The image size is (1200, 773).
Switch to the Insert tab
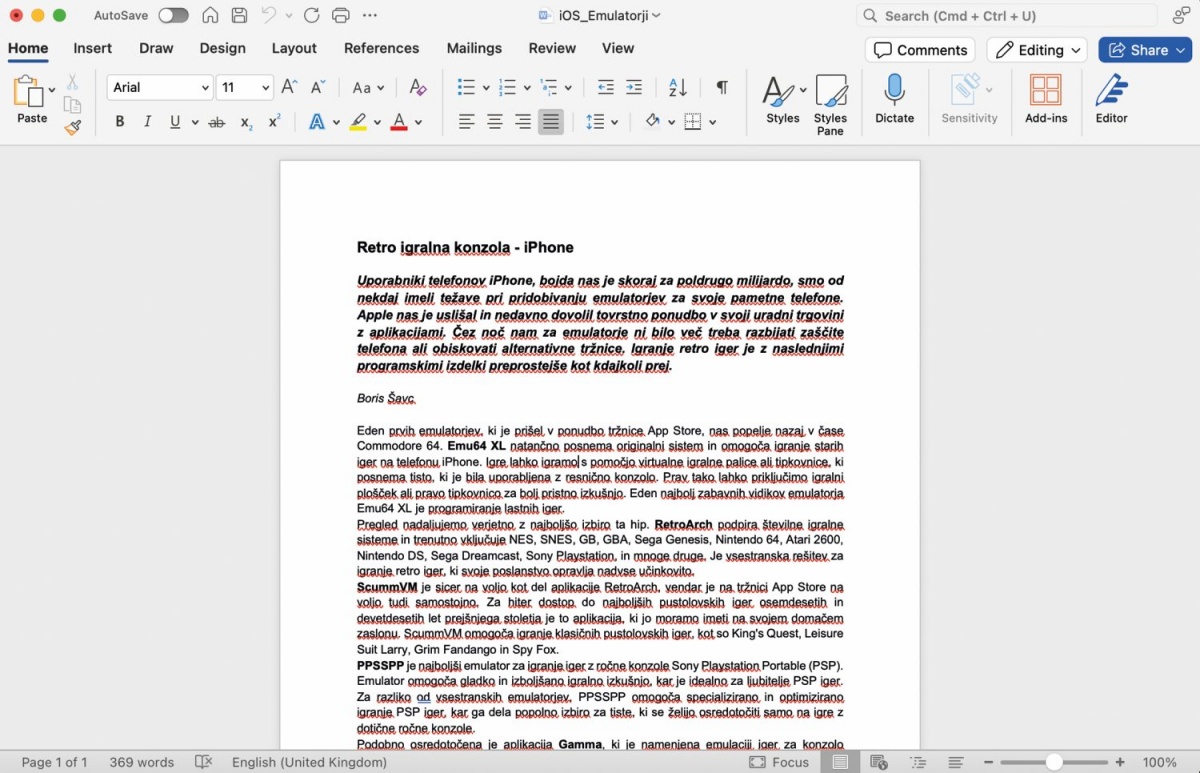coord(92,48)
